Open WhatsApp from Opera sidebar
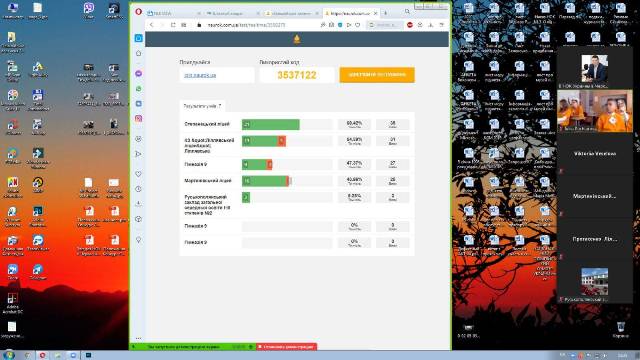The image size is (640, 360). (138, 89)
